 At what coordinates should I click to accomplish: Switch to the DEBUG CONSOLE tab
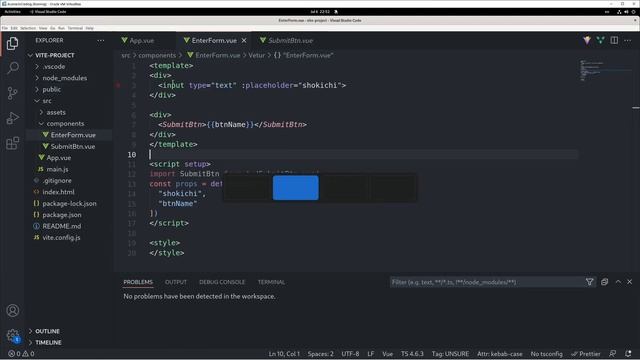coord(222,282)
